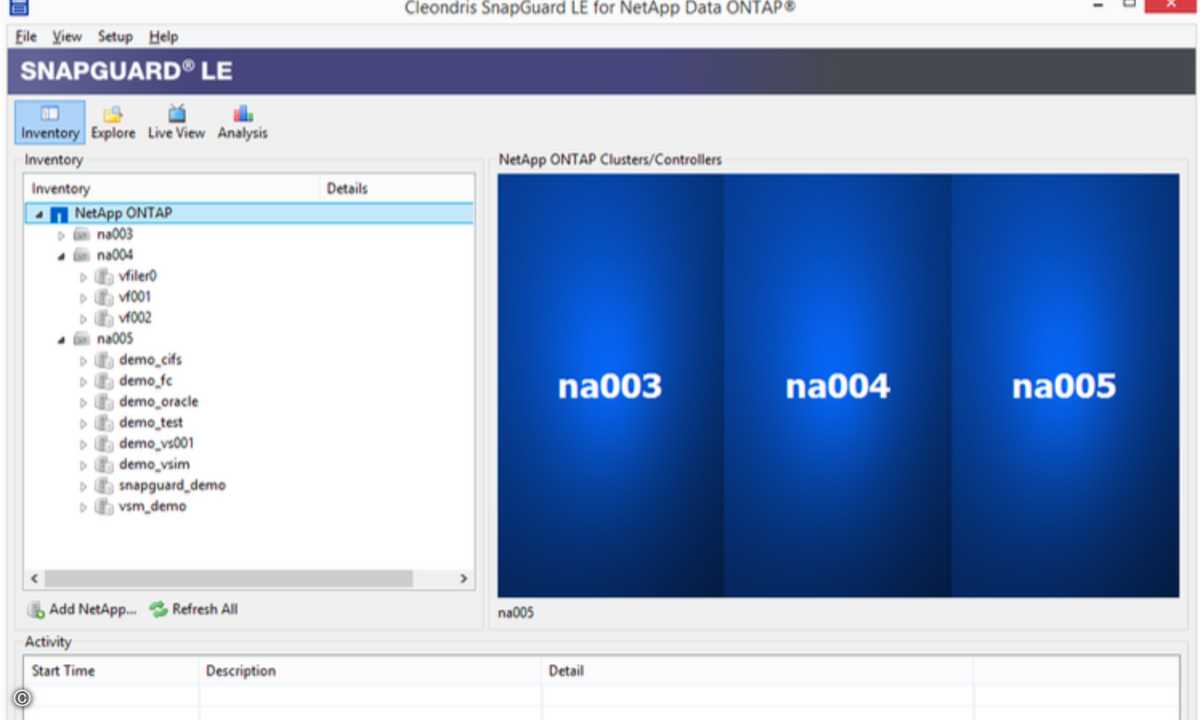Image resolution: width=1200 pixels, height=720 pixels.
Task: Click the Detail column header in Activity
Action: [757, 671]
